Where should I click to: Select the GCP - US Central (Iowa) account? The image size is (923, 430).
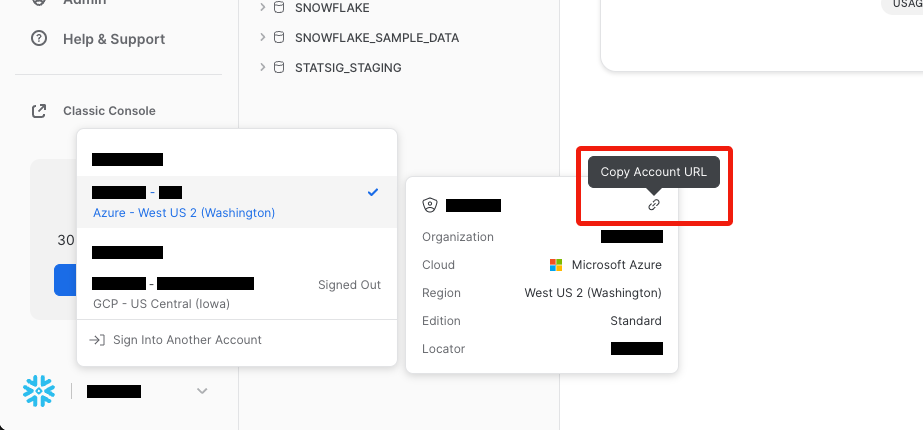tap(237, 293)
